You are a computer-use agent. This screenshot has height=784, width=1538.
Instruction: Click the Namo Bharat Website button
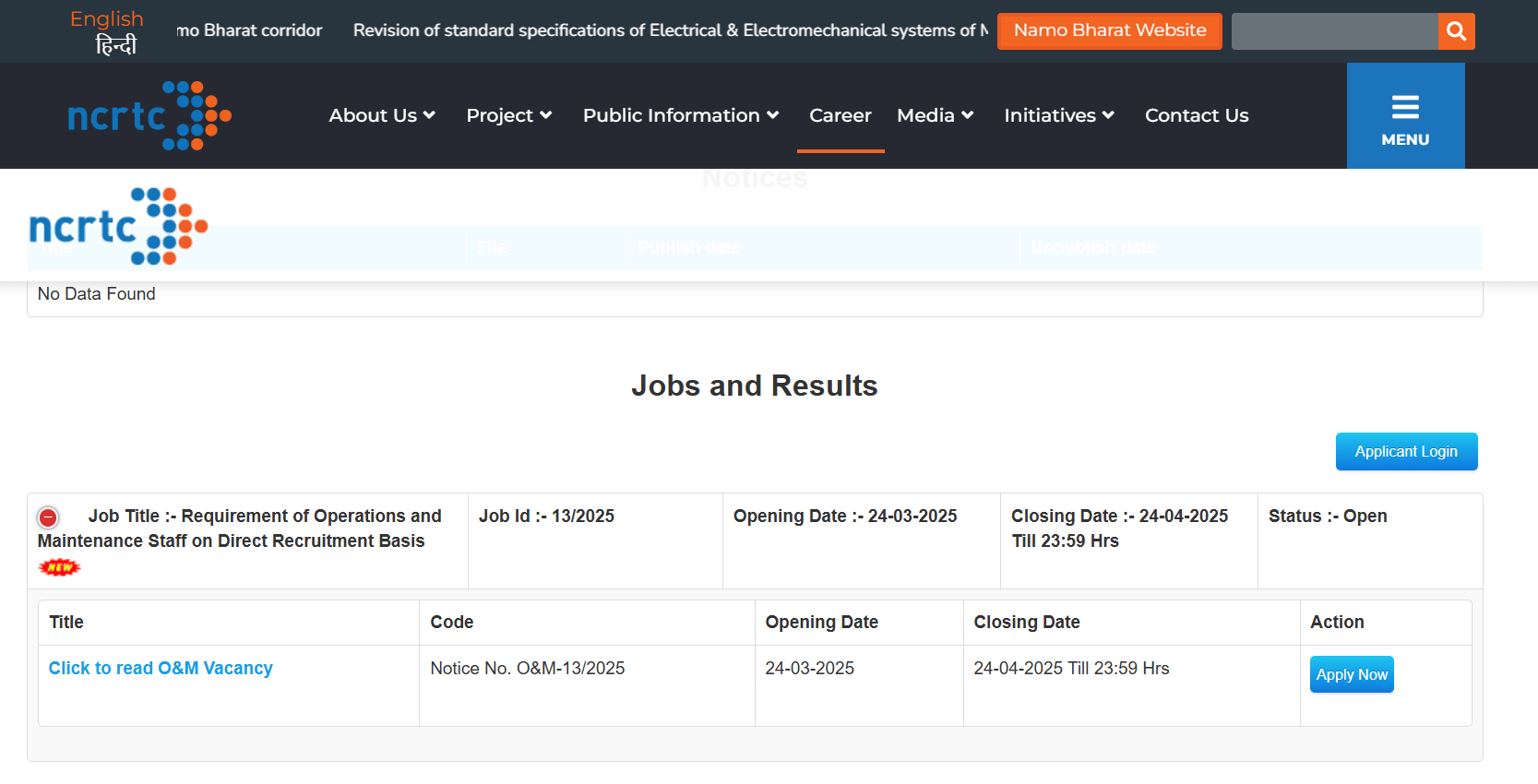coord(1109,30)
